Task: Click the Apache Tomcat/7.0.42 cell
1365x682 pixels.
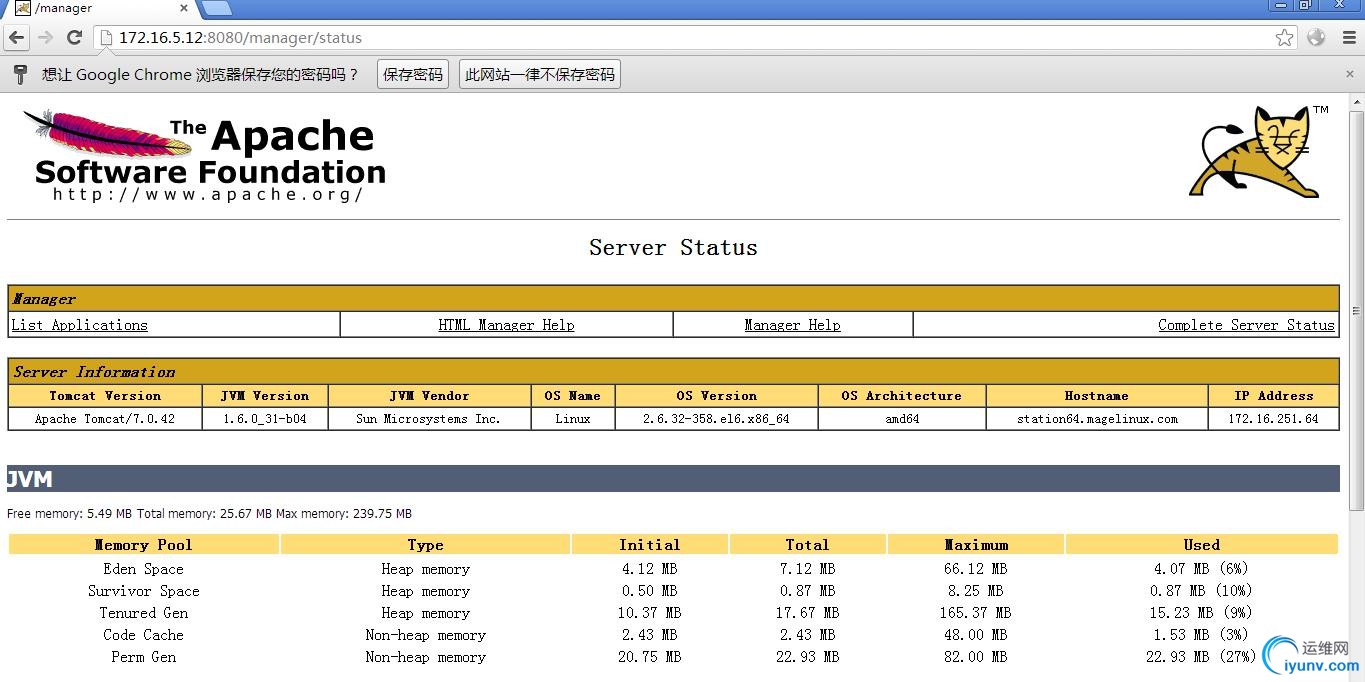Action: click(x=105, y=419)
